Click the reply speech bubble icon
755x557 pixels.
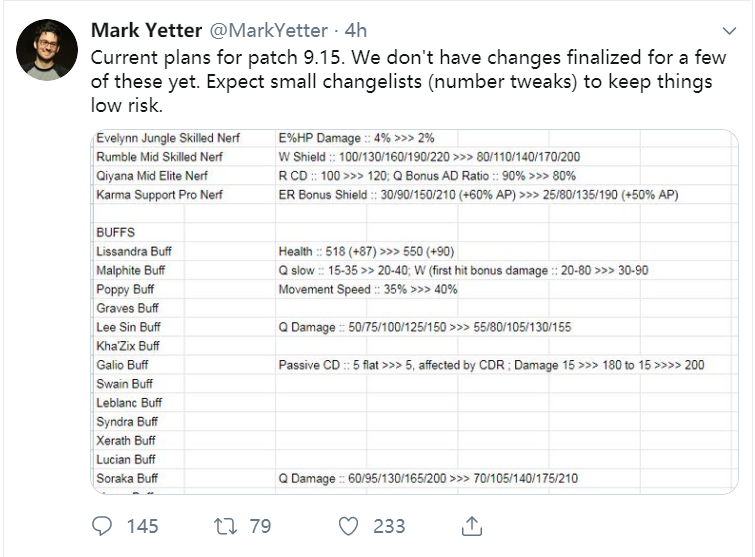click(x=102, y=526)
